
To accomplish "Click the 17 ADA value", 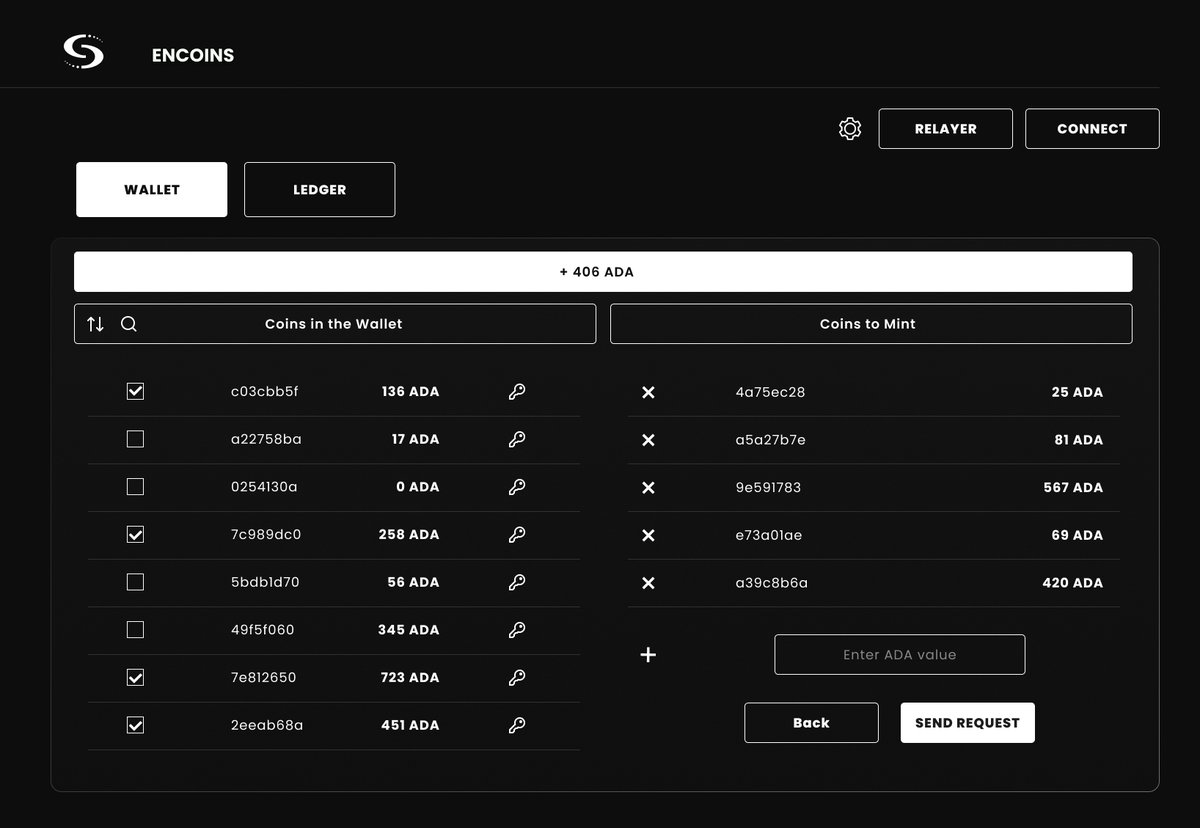I will 415,439.
